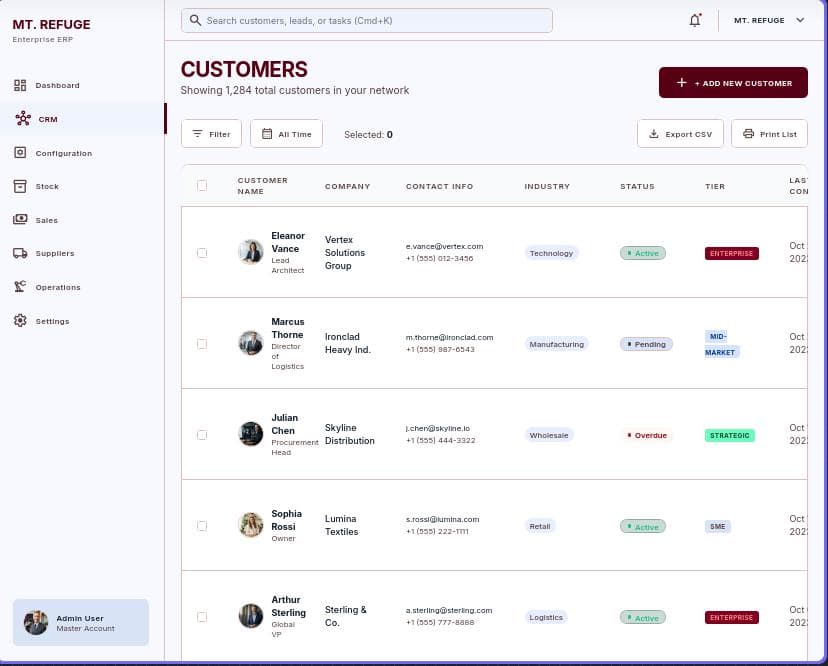Open the Dashboard menu item
Image resolution: width=828 pixels, height=666 pixels.
pyautogui.click(x=82, y=85)
